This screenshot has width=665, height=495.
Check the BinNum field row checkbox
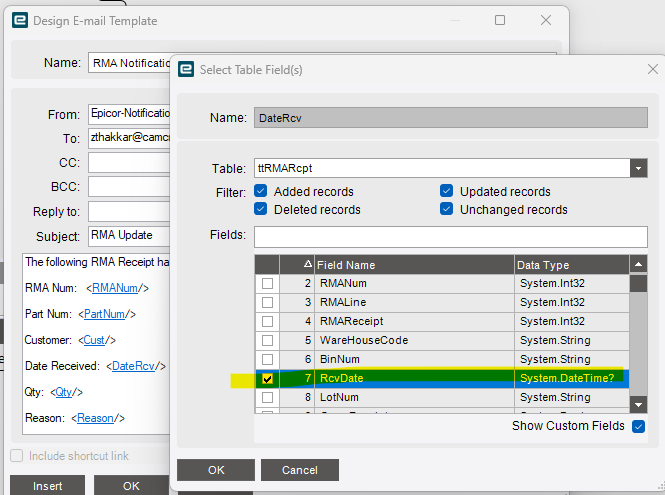click(267, 359)
